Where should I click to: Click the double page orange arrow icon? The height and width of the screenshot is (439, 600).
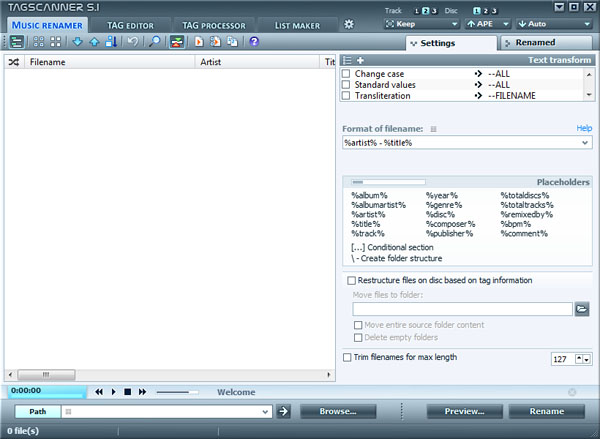click(215, 41)
